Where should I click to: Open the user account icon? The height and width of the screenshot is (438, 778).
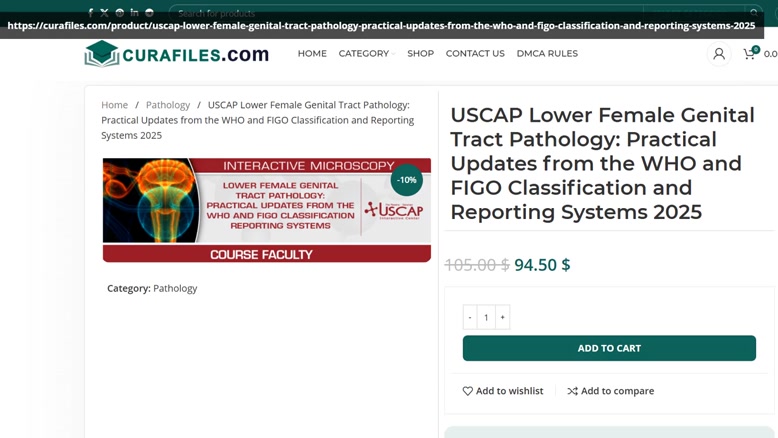click(718, 54)
